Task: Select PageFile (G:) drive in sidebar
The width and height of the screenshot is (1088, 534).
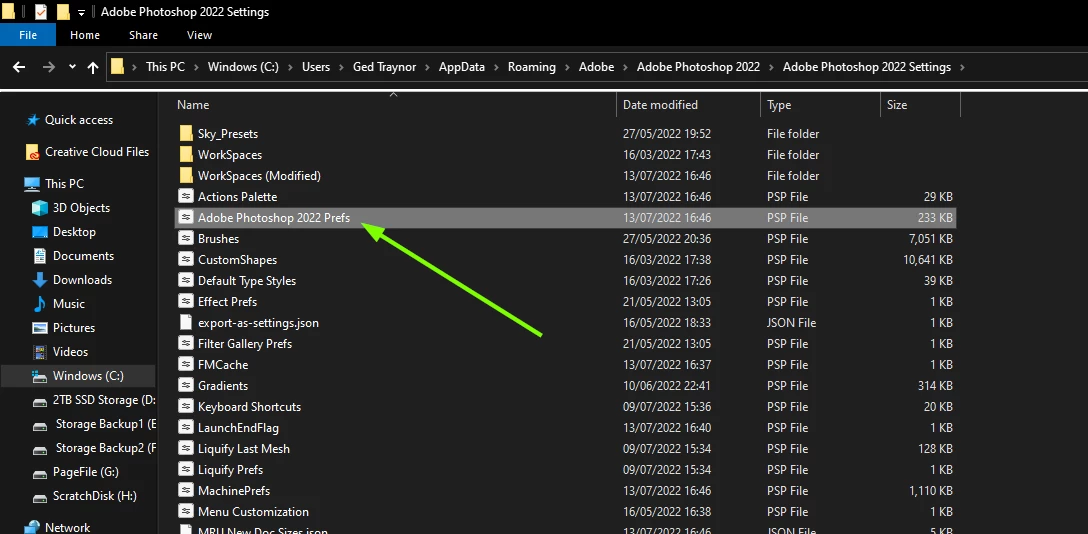Action: [85, 472]
